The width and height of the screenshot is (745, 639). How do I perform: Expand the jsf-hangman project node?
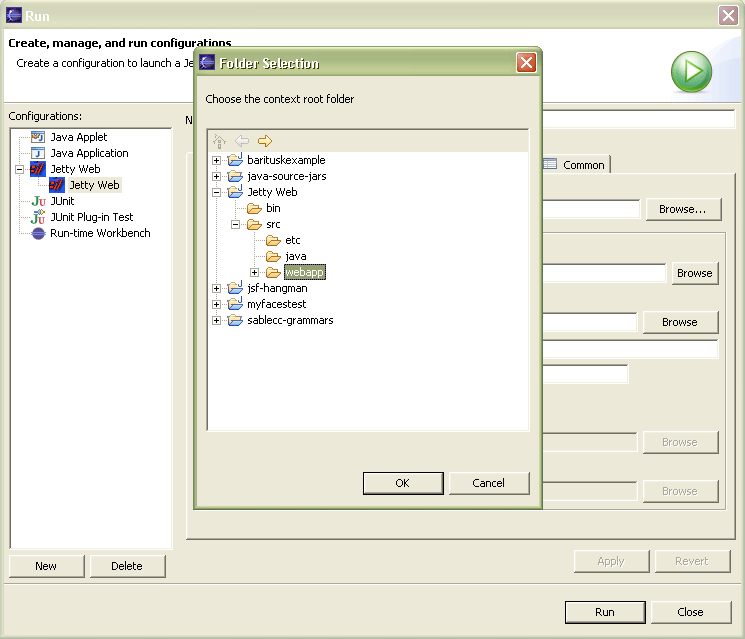click(x=216, y=288)
